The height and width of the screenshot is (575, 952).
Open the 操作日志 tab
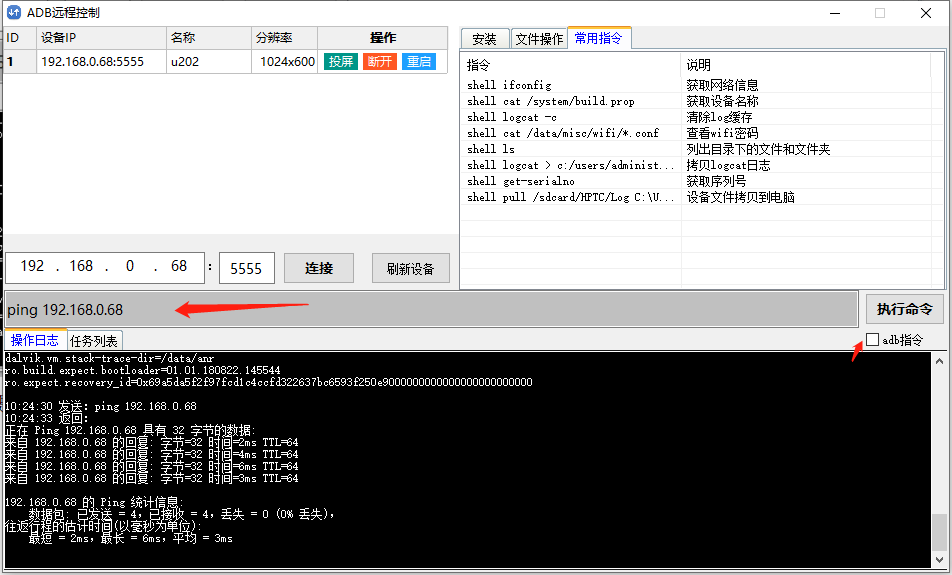[x=35, y=340]
